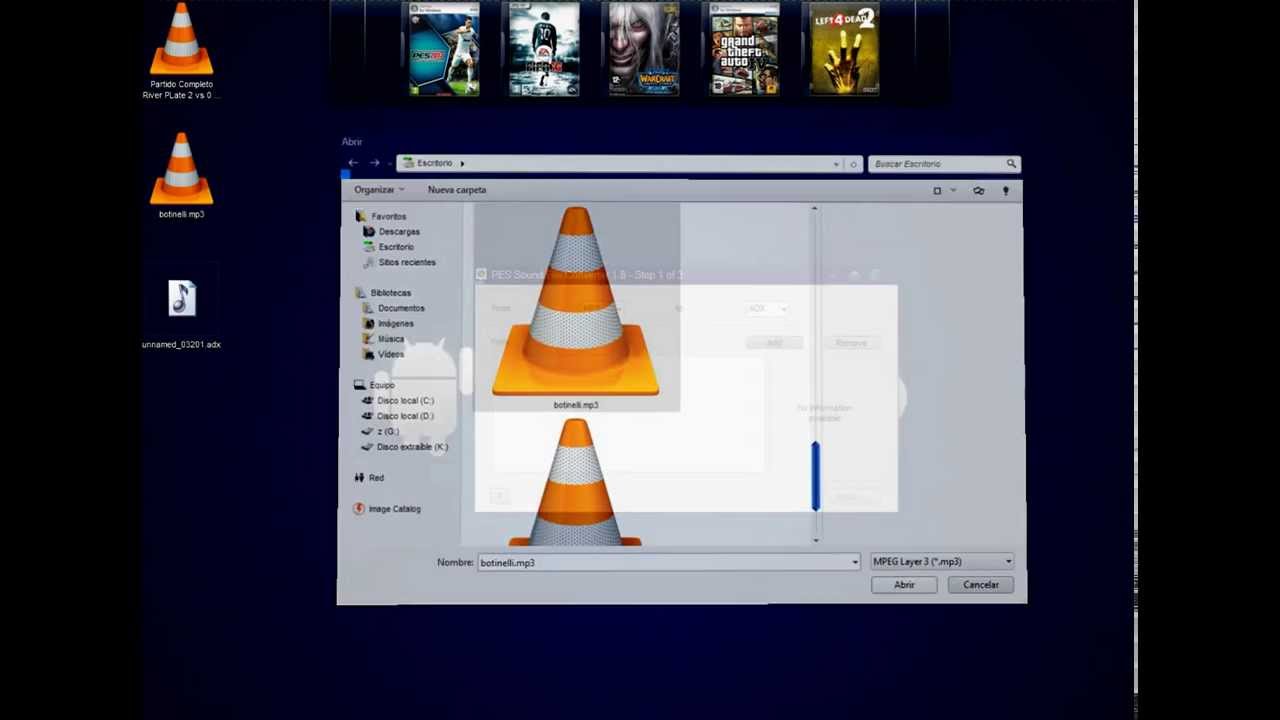Screen dimensions: 1280x720
Task: Open the PES 2013 game dock icon
Action: point(445,50)
